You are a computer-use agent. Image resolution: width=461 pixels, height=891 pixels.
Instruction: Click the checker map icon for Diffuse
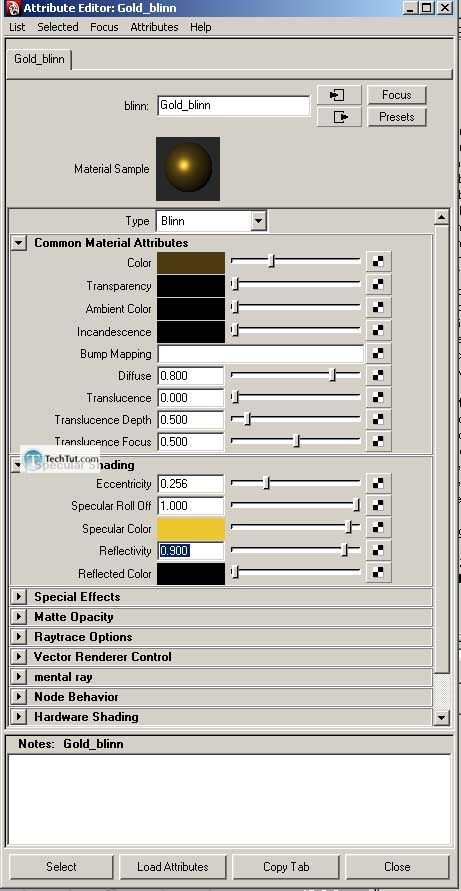tap(378, 375)
